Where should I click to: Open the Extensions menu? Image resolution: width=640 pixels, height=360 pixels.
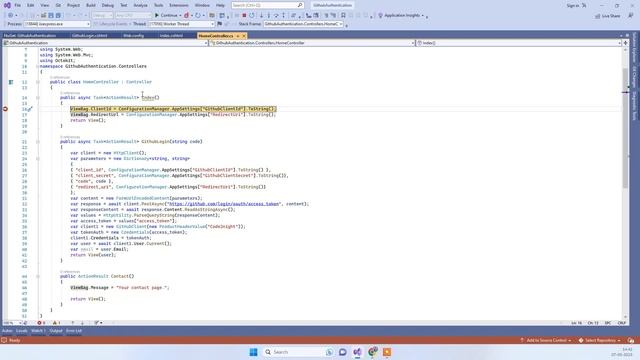click(179, 5)
